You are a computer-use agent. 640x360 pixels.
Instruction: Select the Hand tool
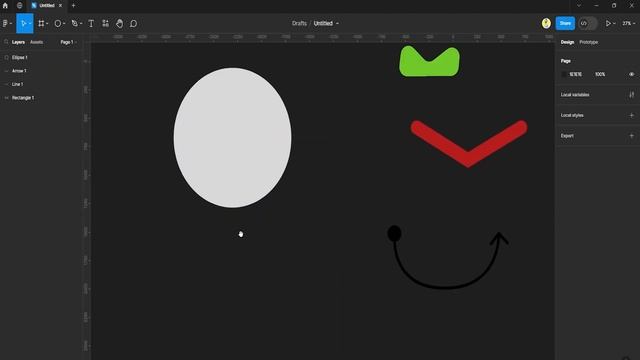click(x=119, y=24)
